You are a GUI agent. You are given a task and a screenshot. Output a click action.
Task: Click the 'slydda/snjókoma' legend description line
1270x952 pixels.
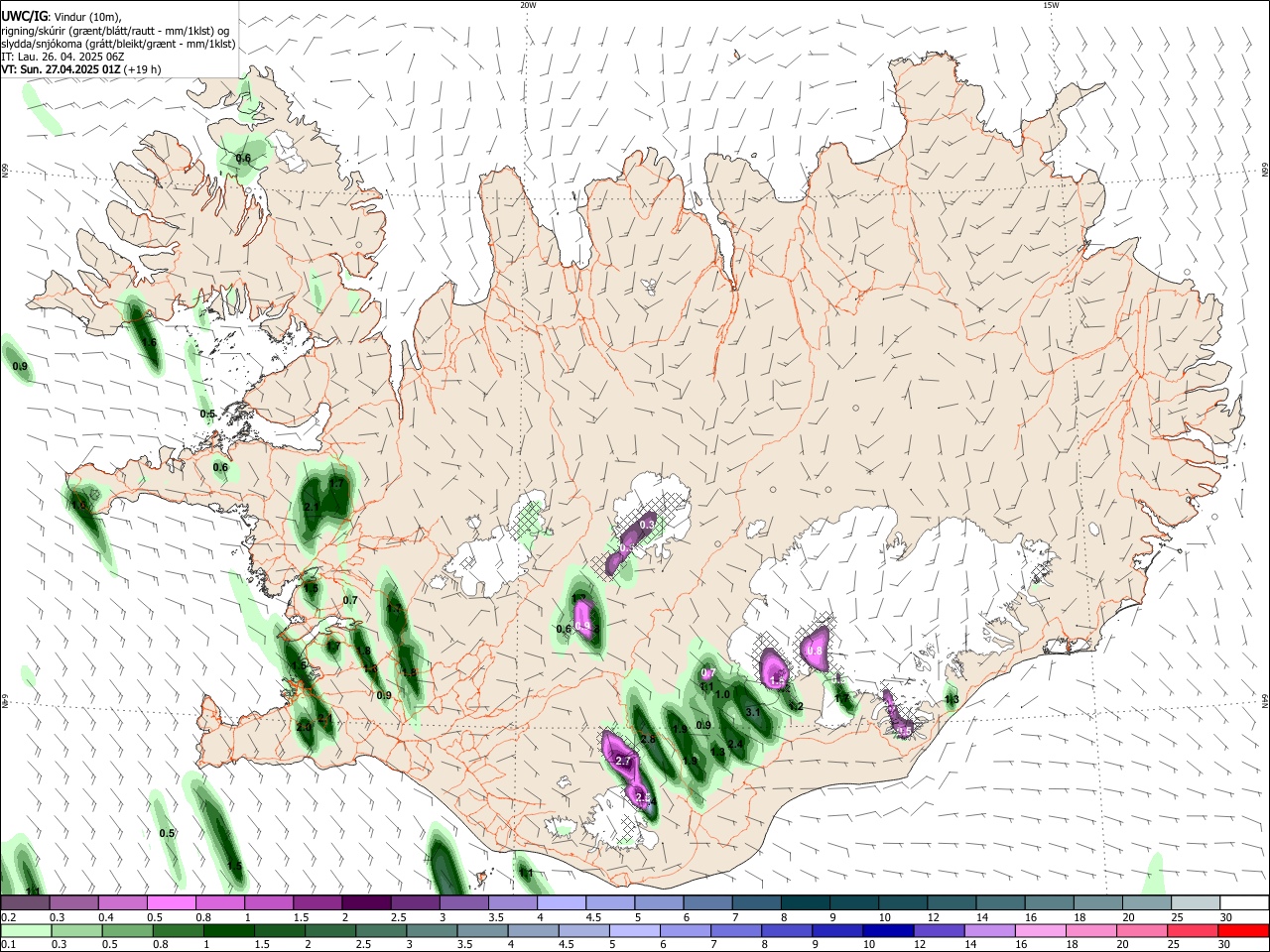pos(118,44)
